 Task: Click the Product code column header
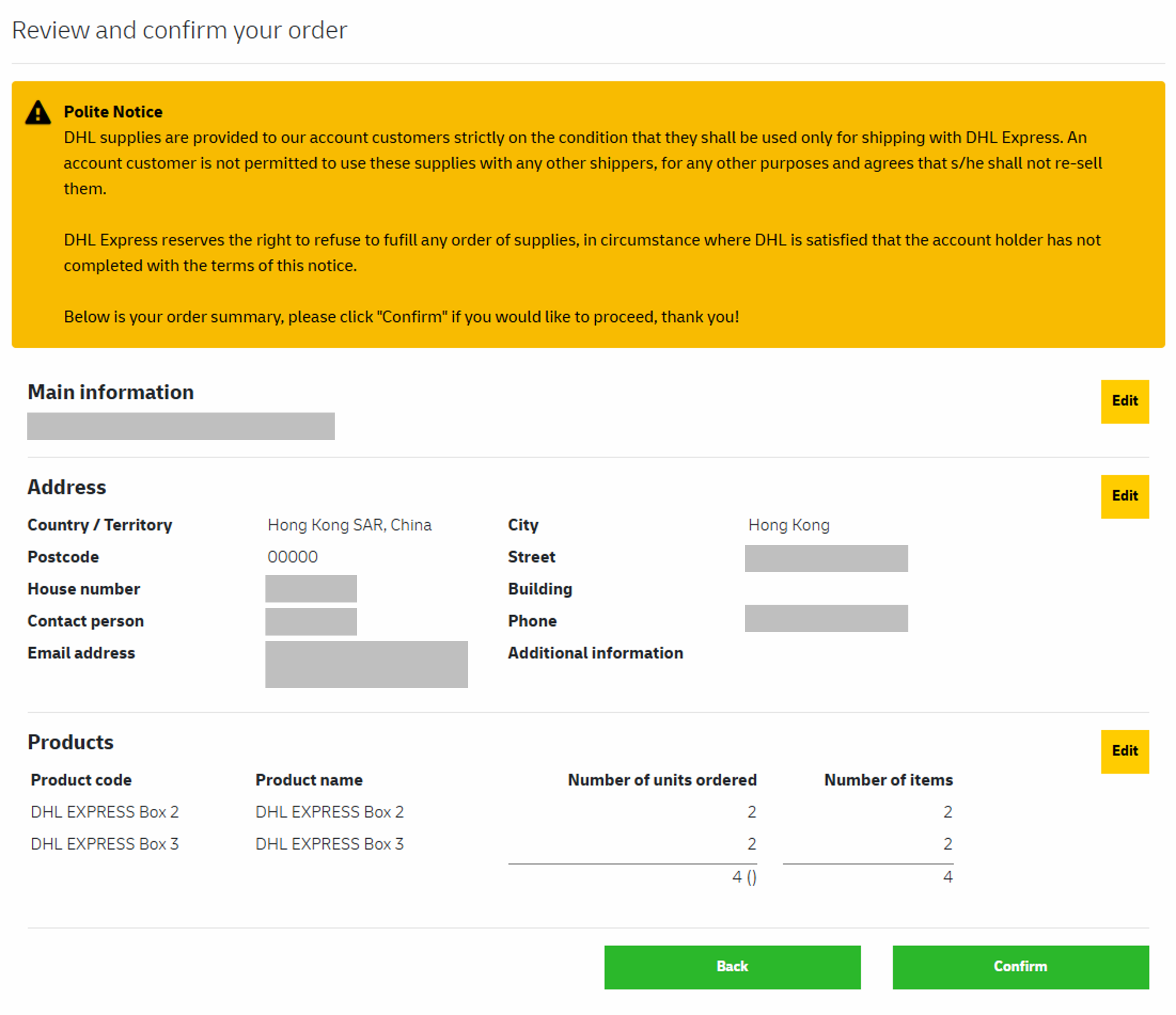[x=81, y=780]
